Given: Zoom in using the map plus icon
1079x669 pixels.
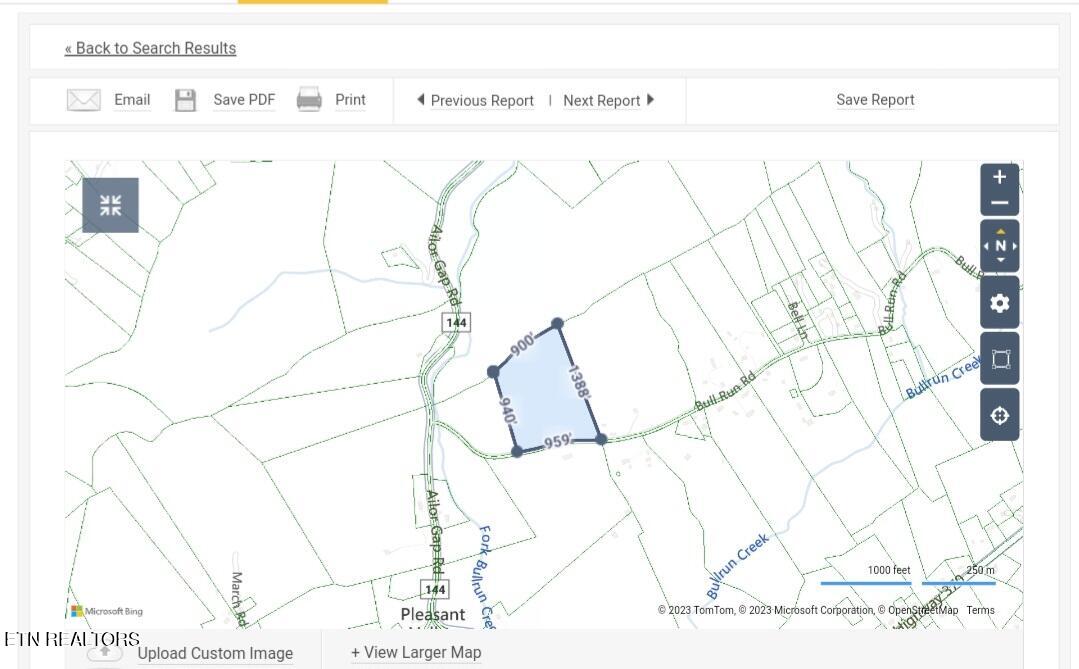Looking at the screenshot, I should point(999,176).
